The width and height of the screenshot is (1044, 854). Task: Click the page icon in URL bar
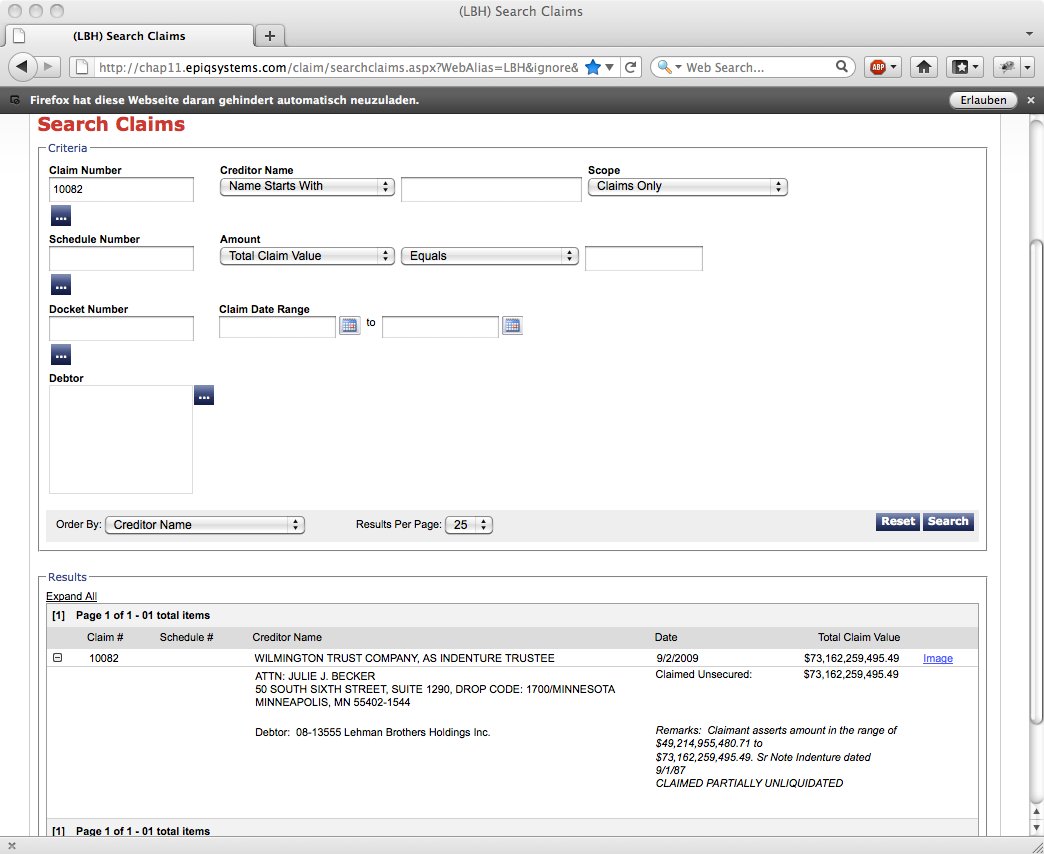[81, 67]
